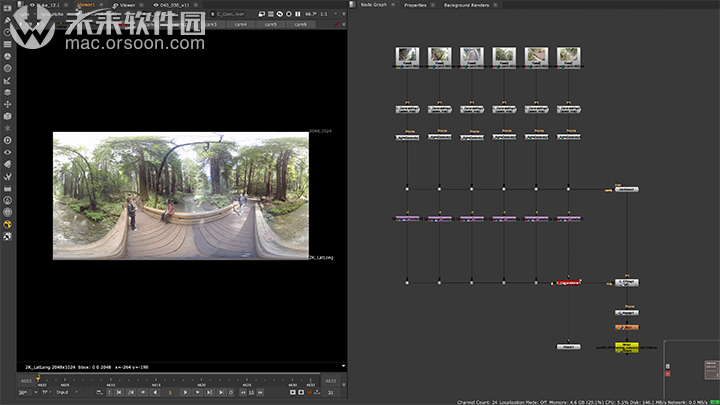Viewport: 720px width, 405px height.
Task: Select the orange node above the Write node
Action: 627,327
